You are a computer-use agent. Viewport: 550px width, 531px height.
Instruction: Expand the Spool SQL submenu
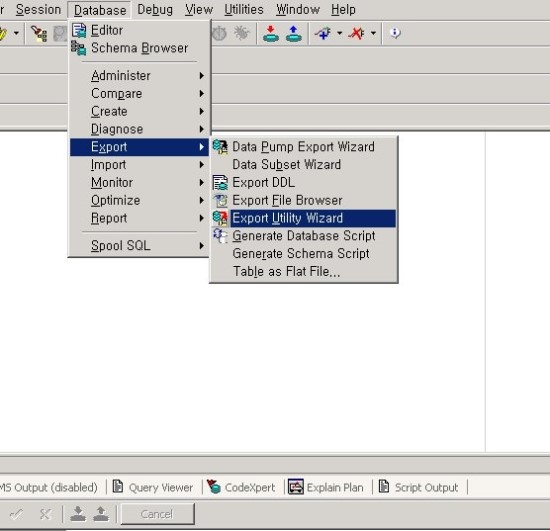[x=140, y=246]
